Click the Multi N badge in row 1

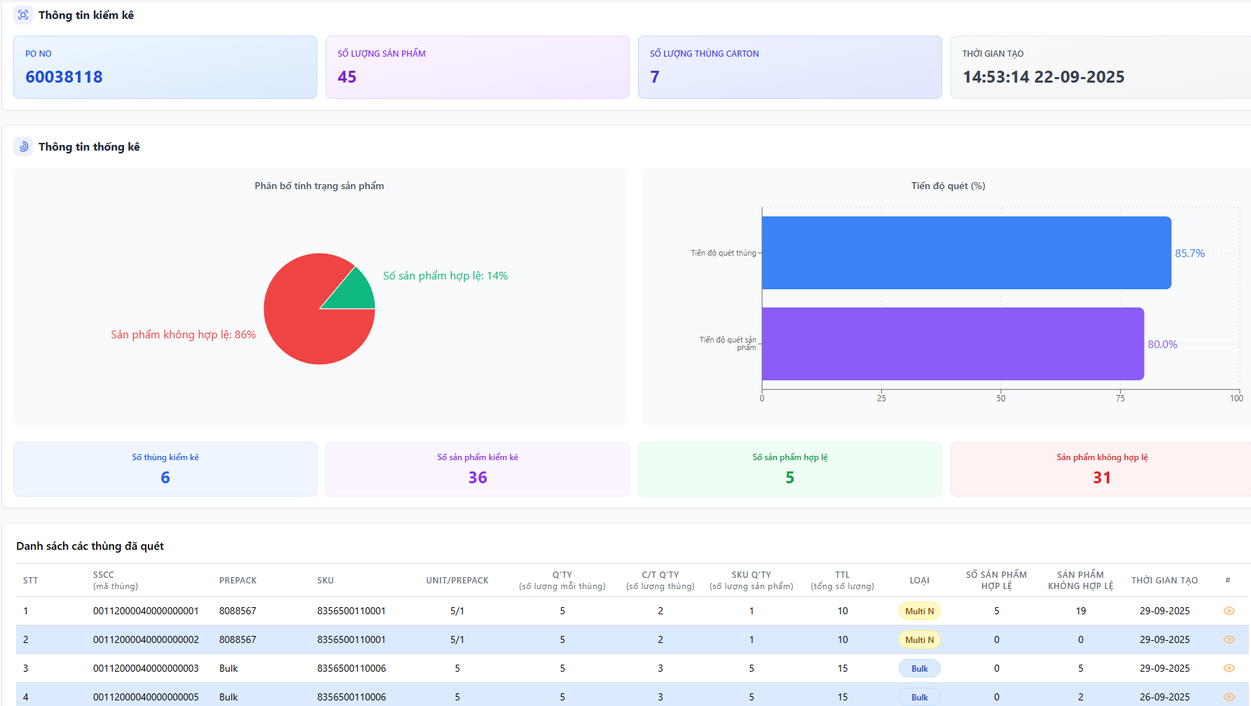click(919, 611)
